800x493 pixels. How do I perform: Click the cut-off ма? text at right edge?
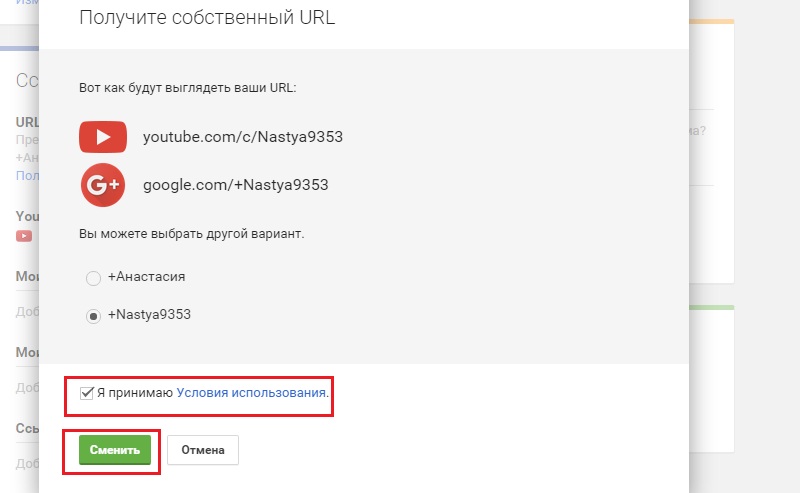tap(697, 131)
